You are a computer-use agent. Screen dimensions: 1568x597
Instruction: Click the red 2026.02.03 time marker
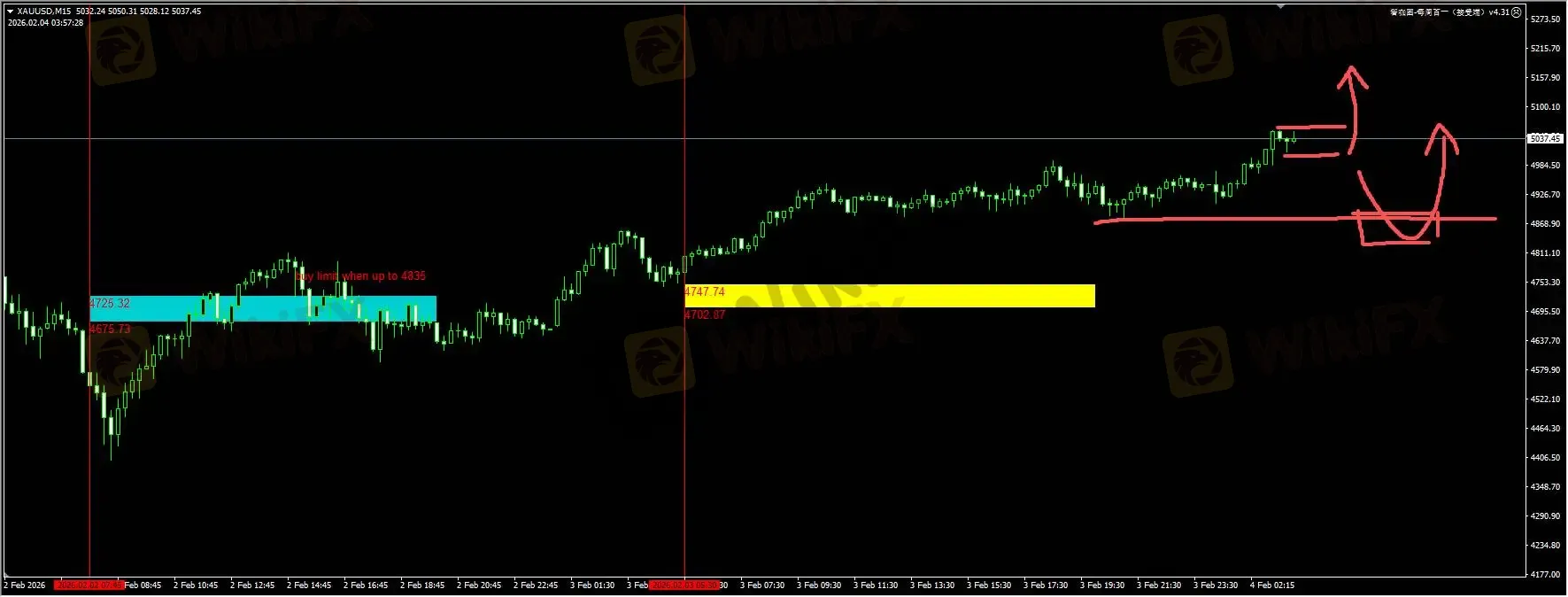(x=684, y=585)
